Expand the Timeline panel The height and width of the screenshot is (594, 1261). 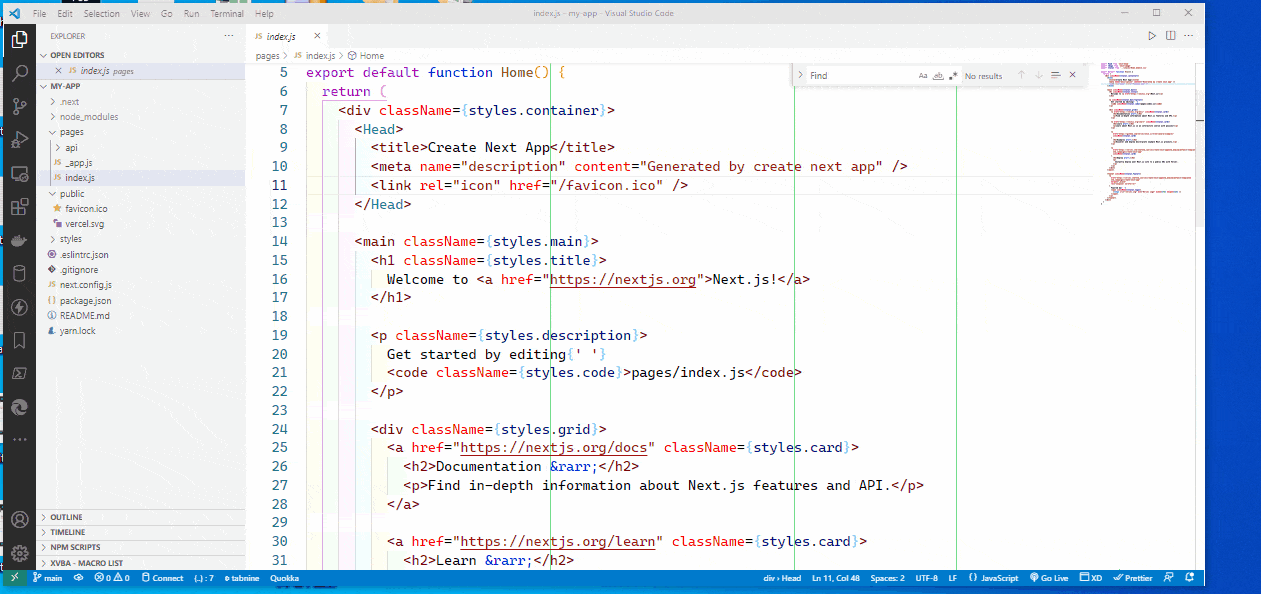pyautogui.click(x=140, y=532)
